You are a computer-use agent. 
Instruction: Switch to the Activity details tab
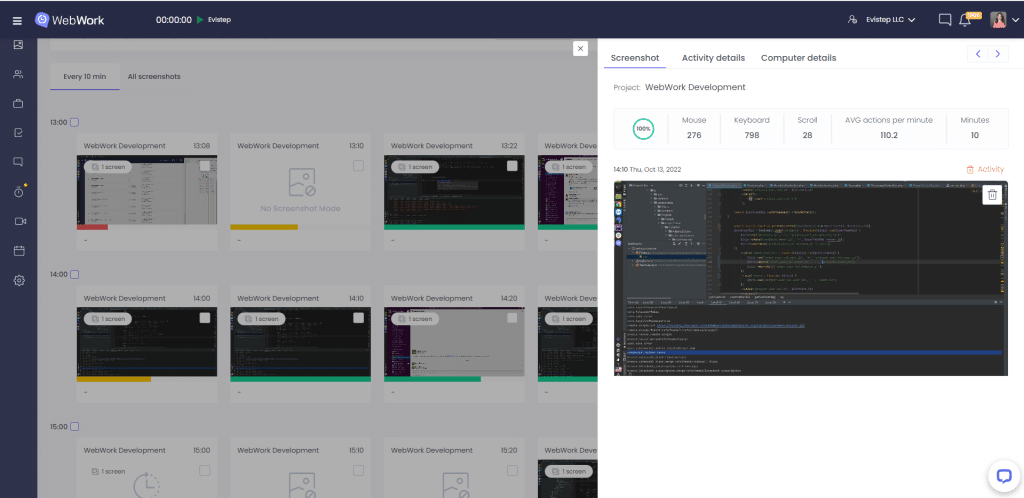click(713, 57)
